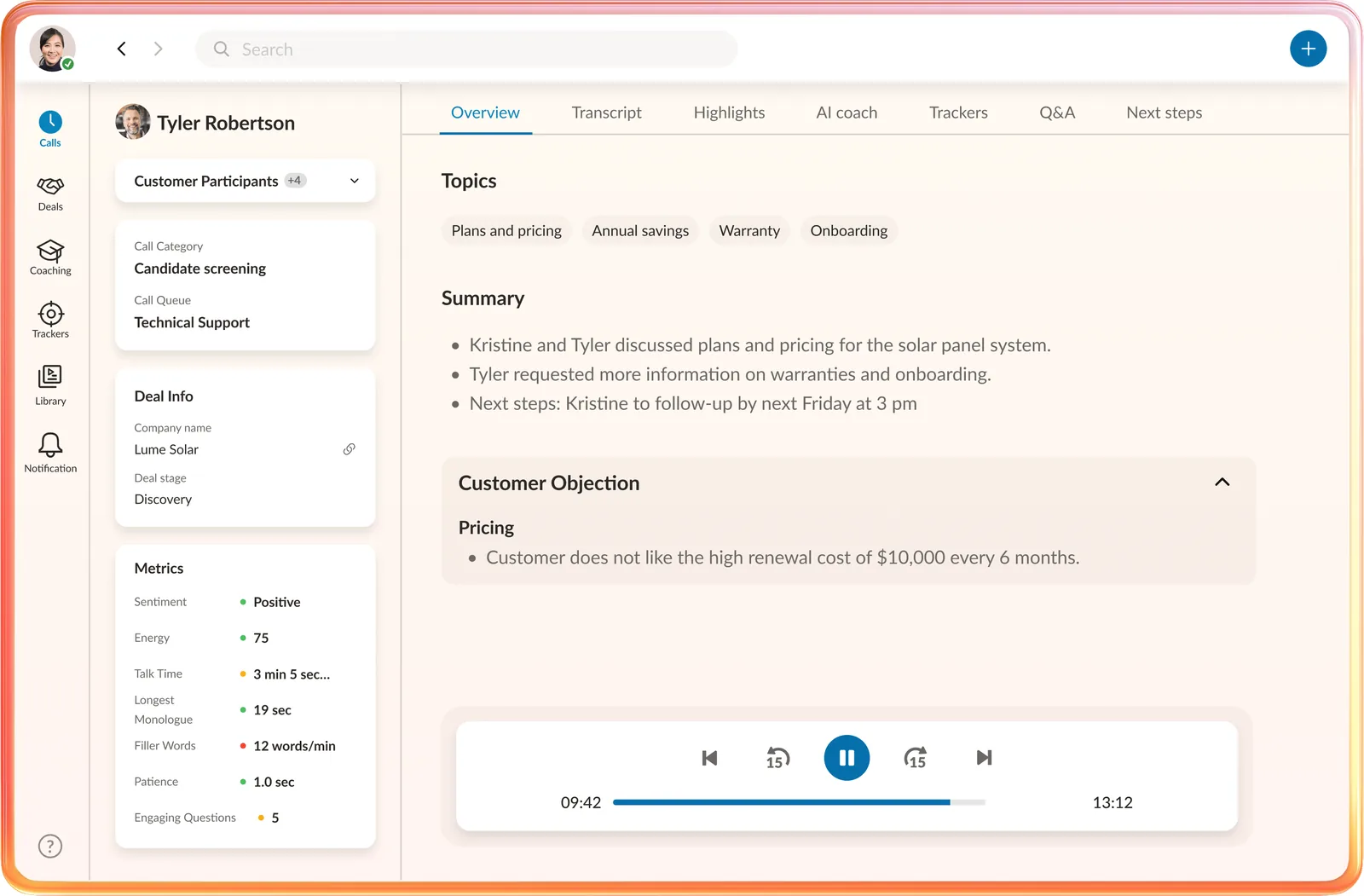Click the +4 participants badge

(x=295, y=181)
